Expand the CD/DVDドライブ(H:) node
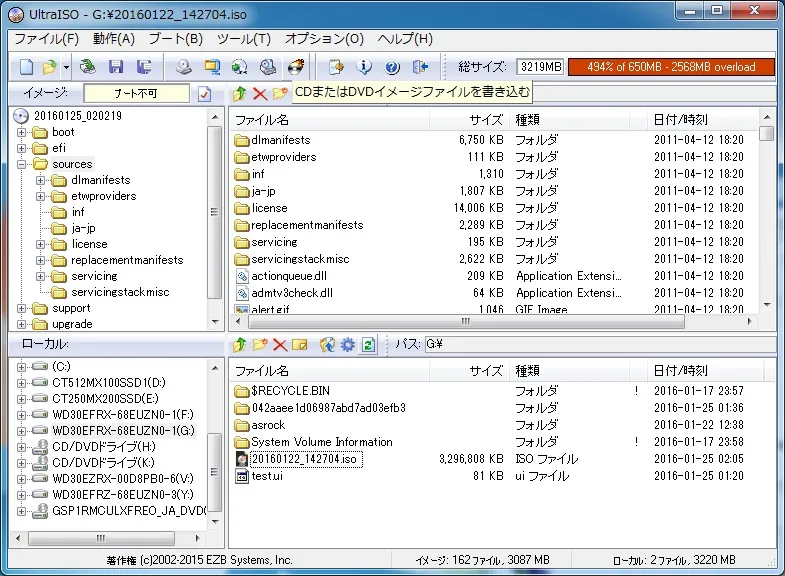The width and height of the screenshot is (785, 576). tap(22, 447)
